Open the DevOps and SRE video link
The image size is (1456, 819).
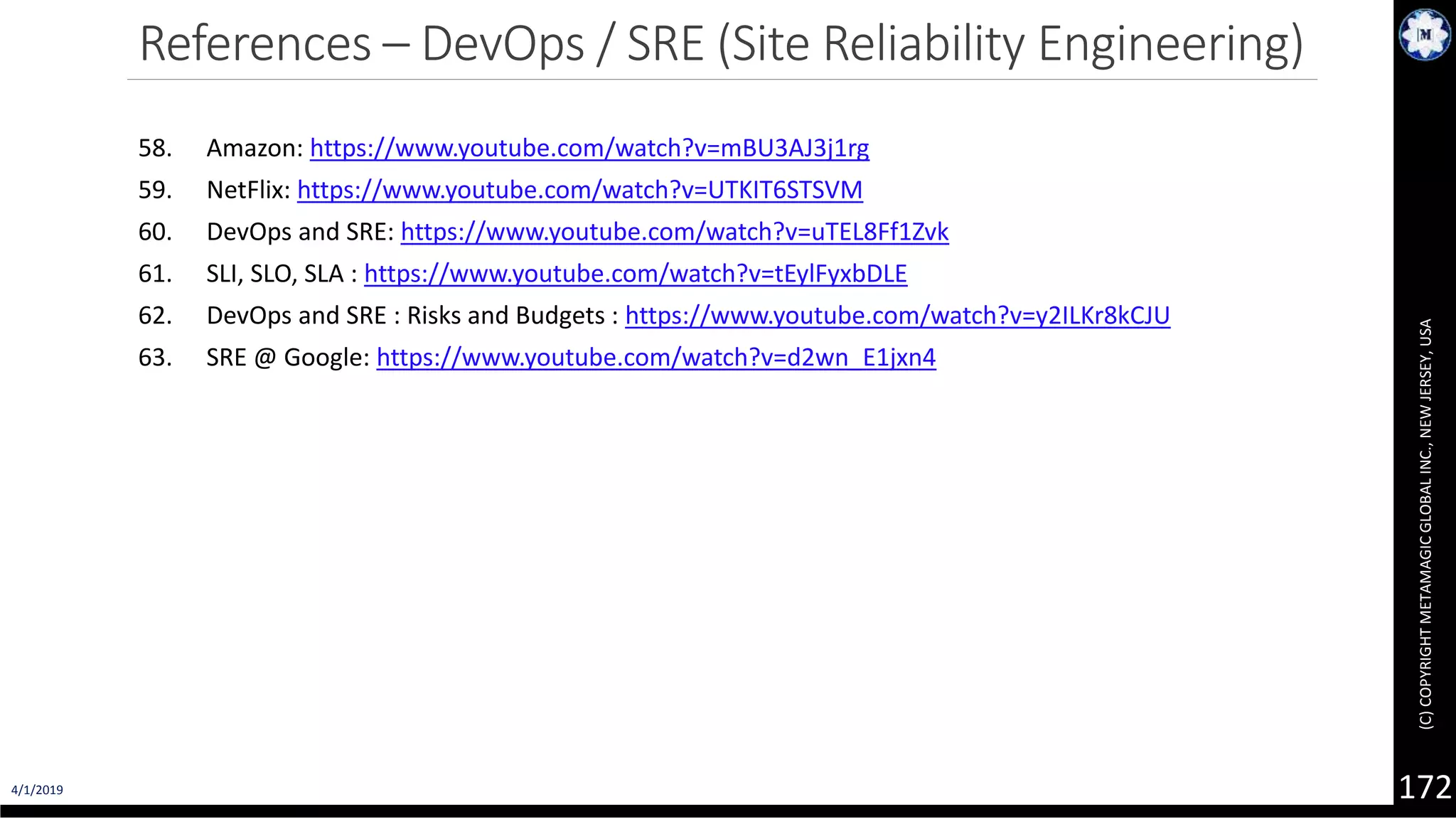click(x=675, y=232)
